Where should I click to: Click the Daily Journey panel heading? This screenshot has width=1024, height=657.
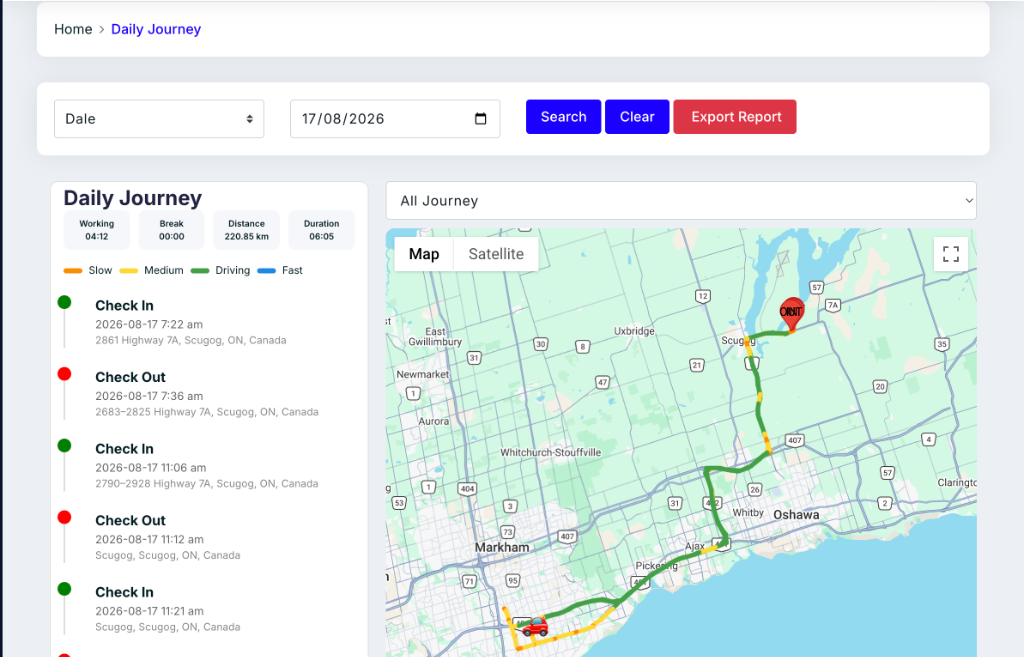(x=133, y=197)
